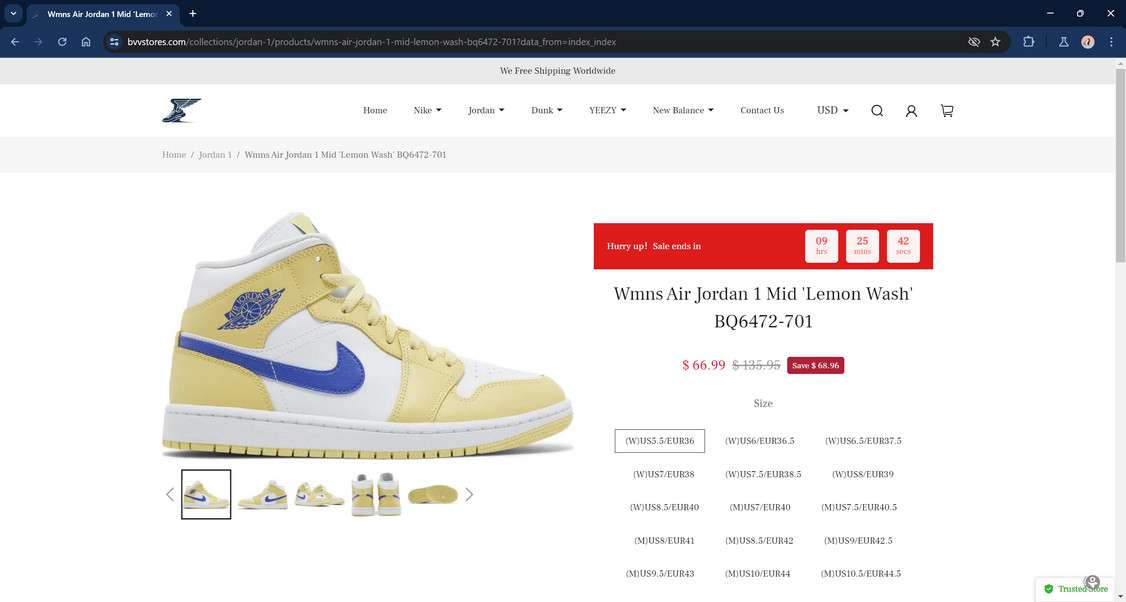Screen dimensions: 1126x602
Task: Open the shopping cart icon
Action: [947, 111]
